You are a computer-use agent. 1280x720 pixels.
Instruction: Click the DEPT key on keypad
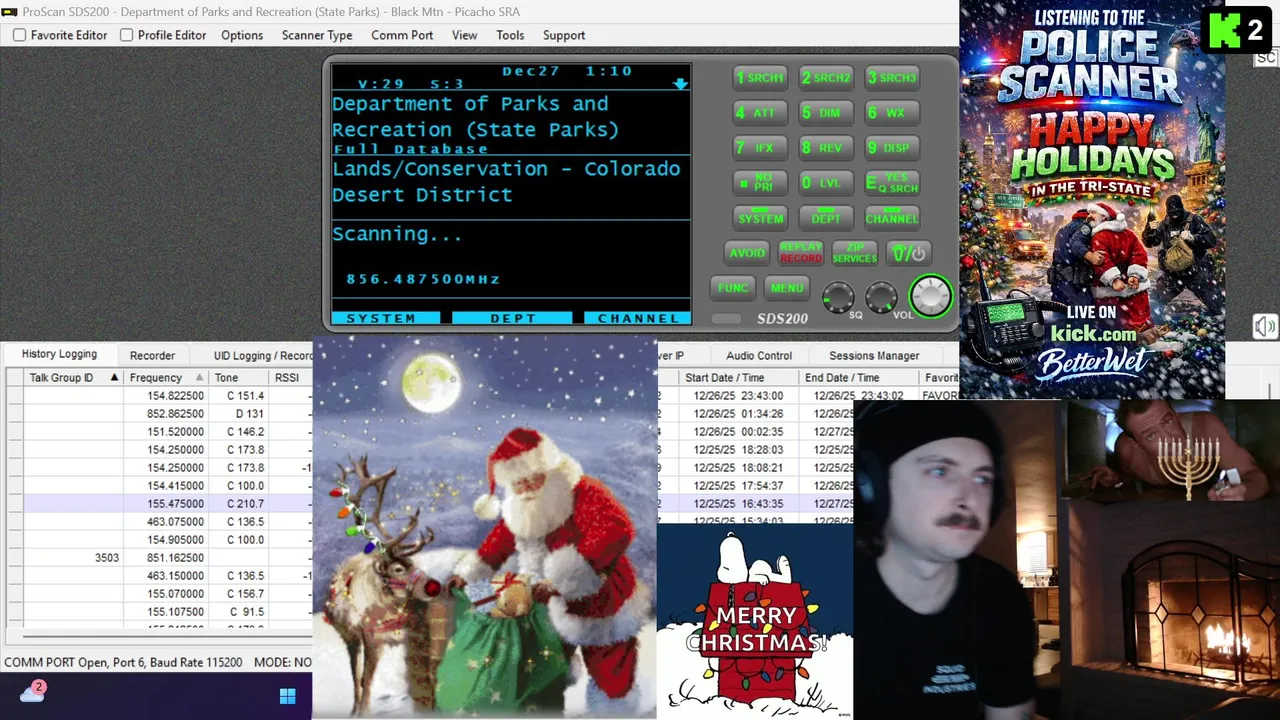[826, 218]
